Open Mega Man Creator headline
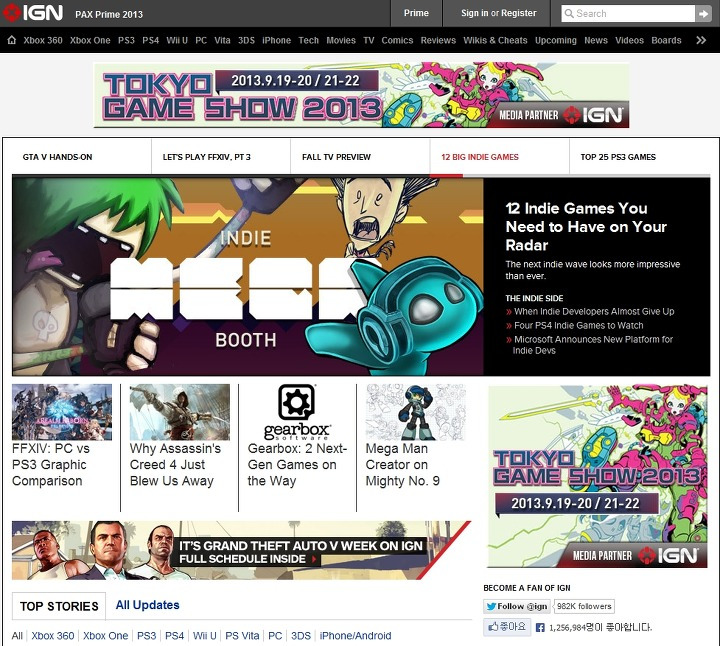The width and height of the screenshot is (720, 646). (403, 465)
